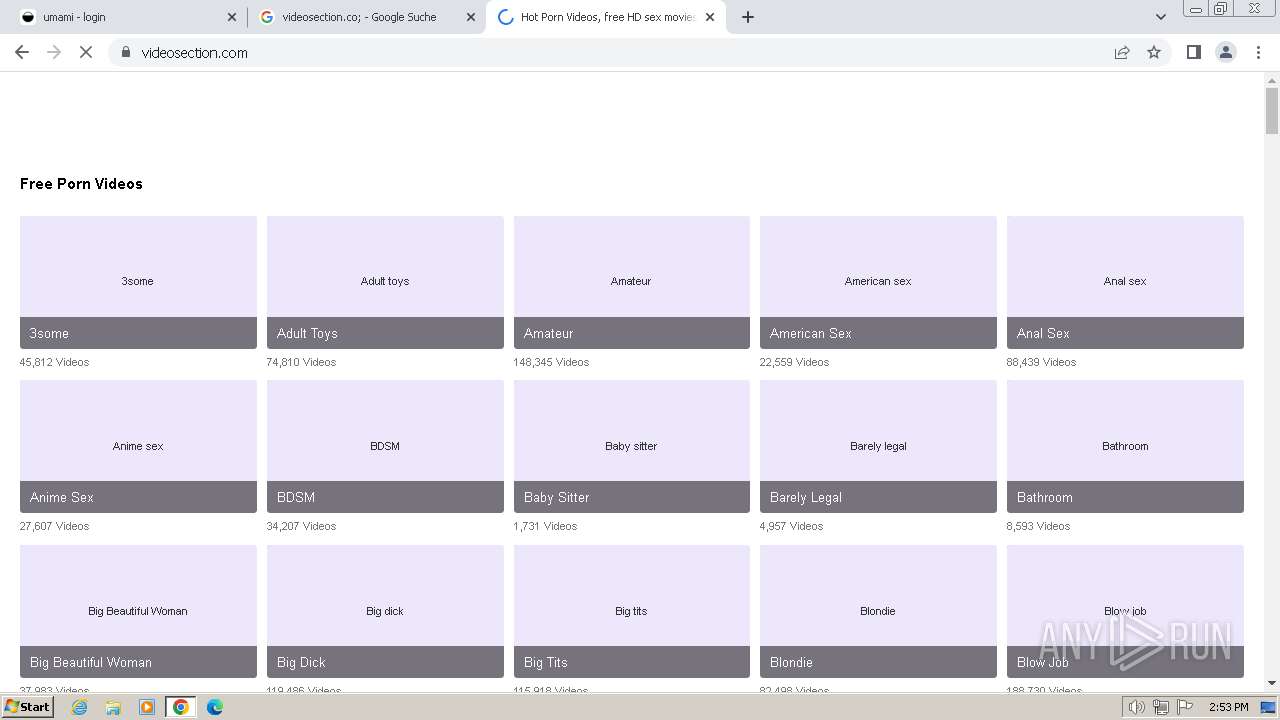Screen dimensions: 1280x720
Task: Open File Explorer from the taskbar
Action: point(113,707)
